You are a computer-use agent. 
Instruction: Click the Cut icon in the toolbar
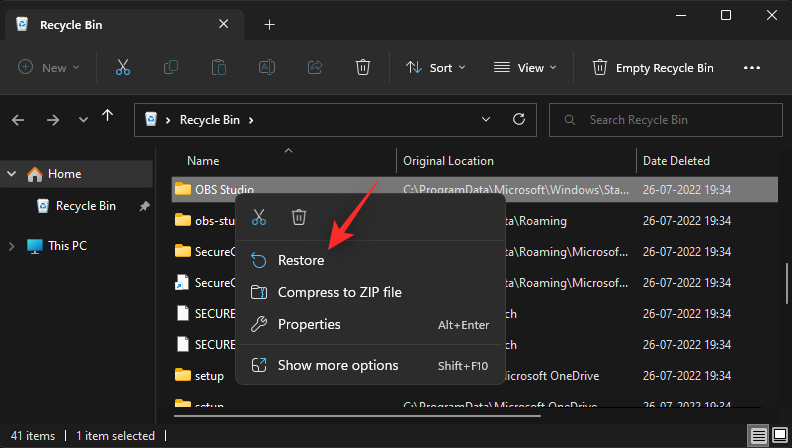[x=123, y=67]
